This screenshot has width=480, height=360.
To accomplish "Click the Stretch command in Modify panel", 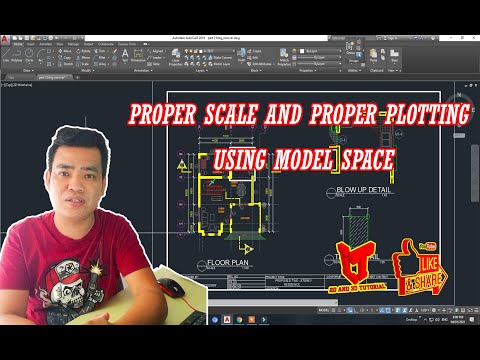I will [x=65, y=64].
